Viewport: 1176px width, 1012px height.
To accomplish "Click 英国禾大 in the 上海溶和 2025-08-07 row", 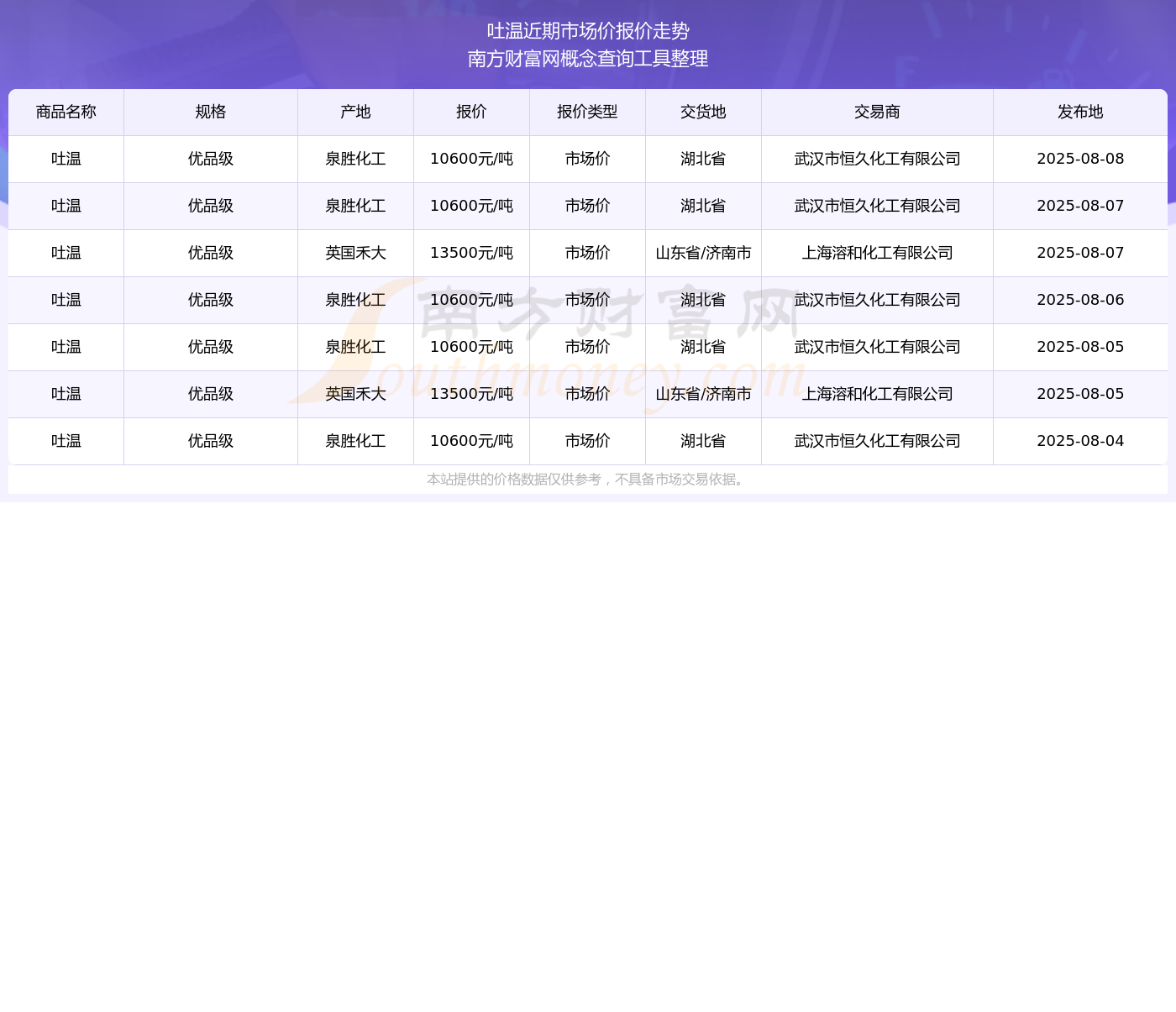I will 355,253.
